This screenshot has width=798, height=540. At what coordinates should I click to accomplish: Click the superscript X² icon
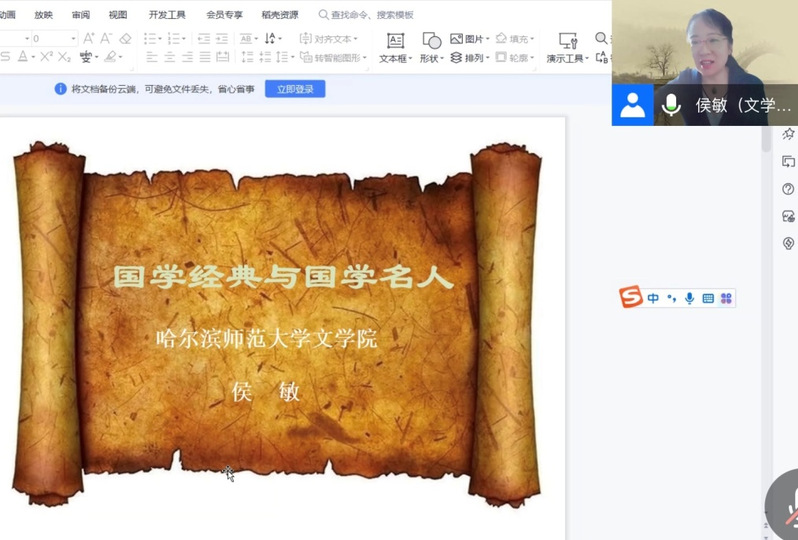(x=46, y=57)
